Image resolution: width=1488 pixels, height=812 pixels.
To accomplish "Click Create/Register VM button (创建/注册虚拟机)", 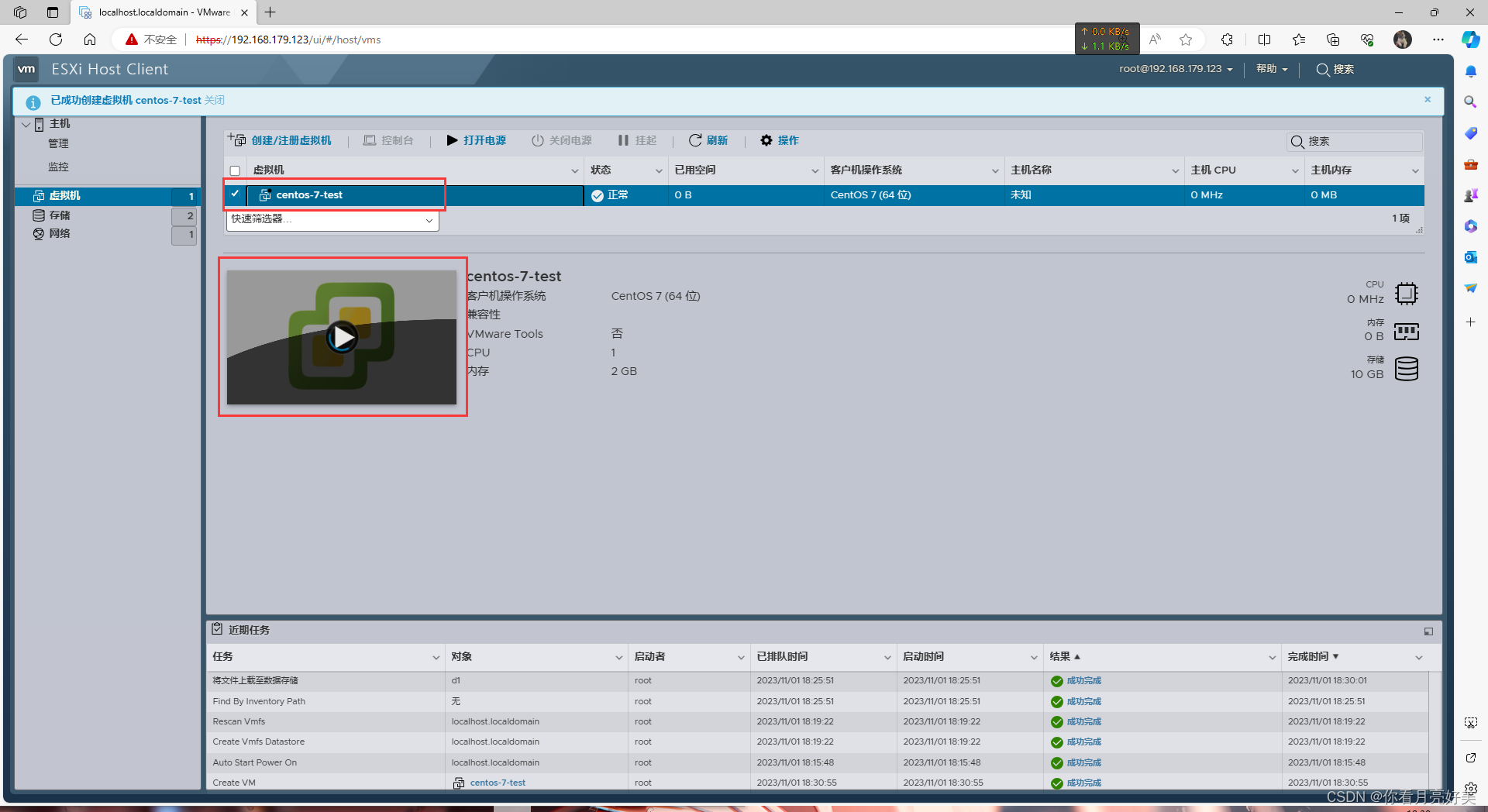I will 280,140.
